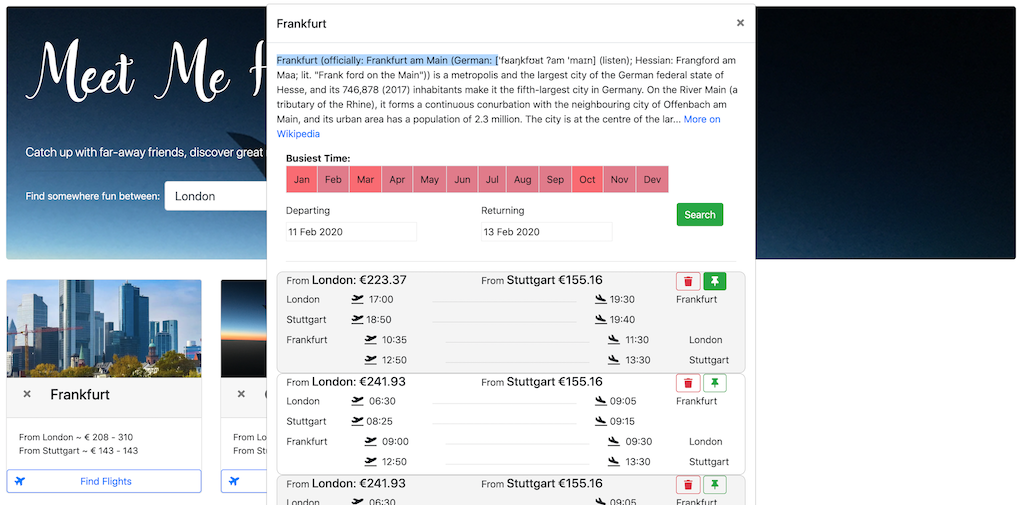Remove the second destination card
The width and height of the screenshot is (1024, 505).
point(241,394)
